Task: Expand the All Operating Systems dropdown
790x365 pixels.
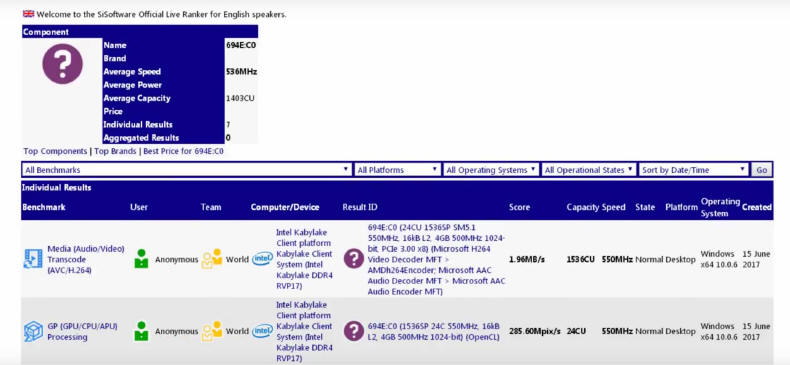Action: click(491, 170)
